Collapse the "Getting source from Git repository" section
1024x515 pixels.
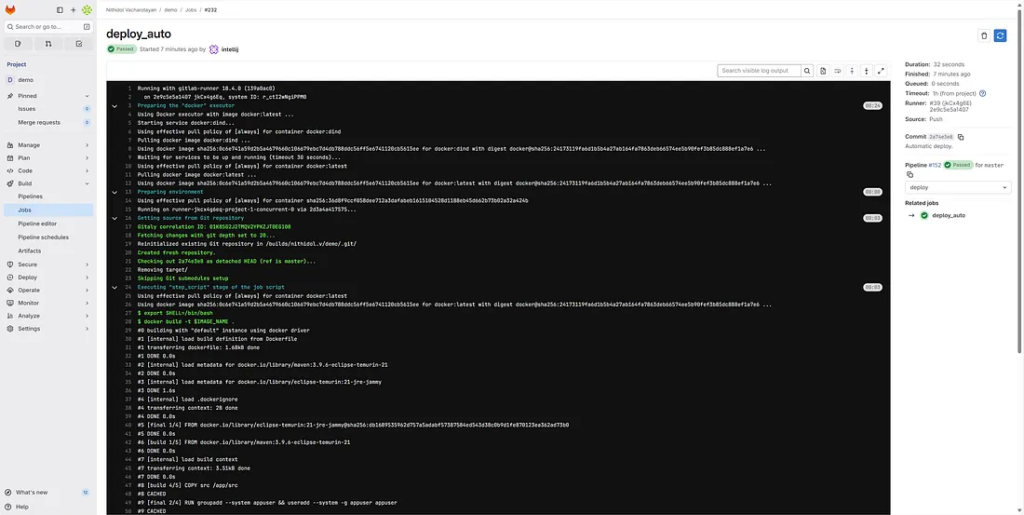(115, 217)
